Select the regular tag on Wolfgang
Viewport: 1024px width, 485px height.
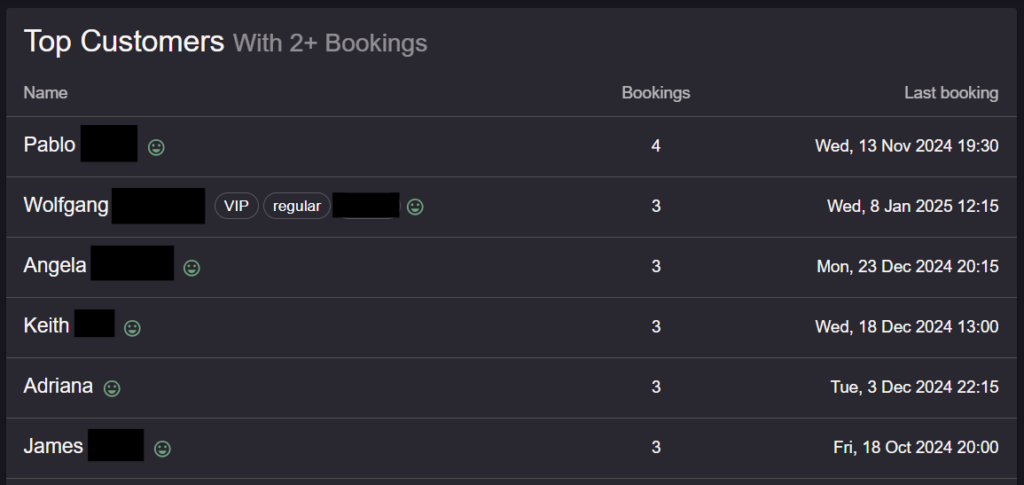click(296, 206)
